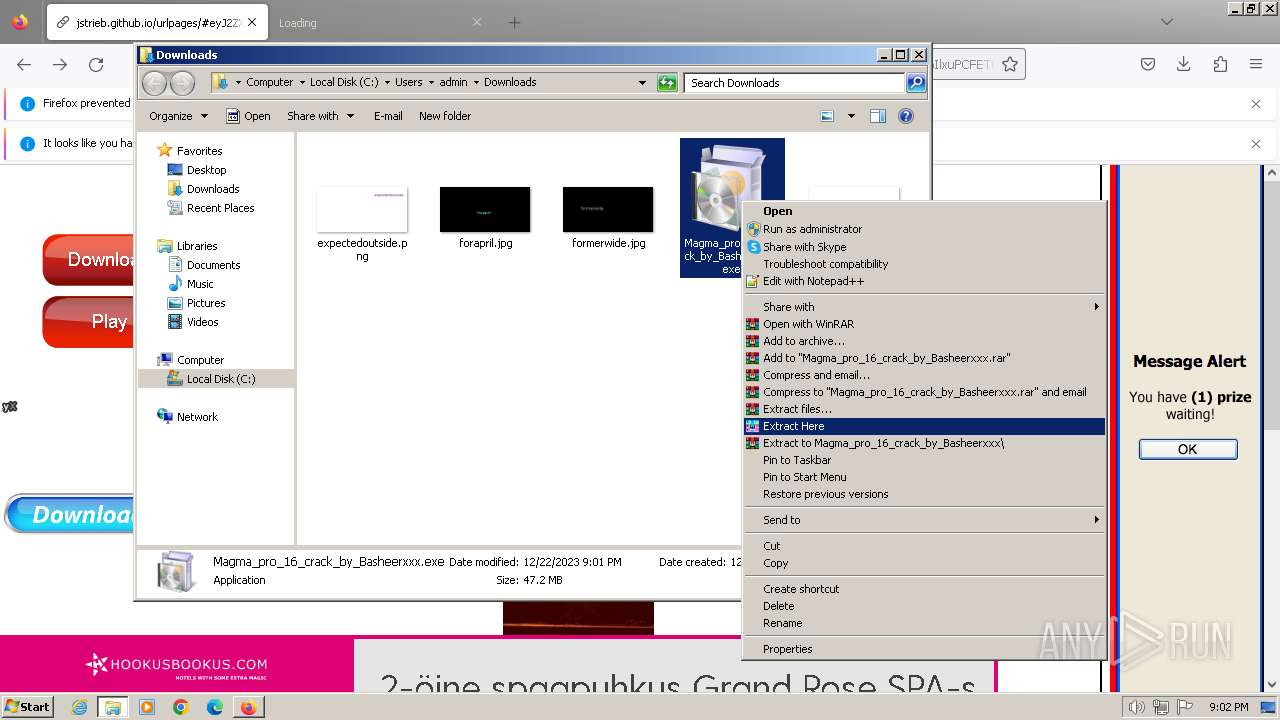Click the change view icon
The height and width of the screenshot is (720, 1280).
(827, 116)
